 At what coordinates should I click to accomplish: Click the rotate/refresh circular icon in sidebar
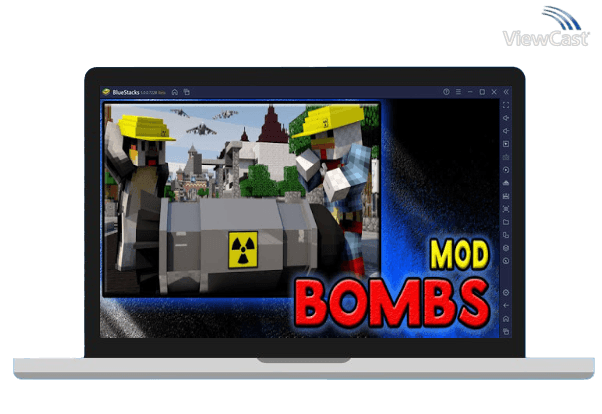pyautogui.click(x=506, y=261)
